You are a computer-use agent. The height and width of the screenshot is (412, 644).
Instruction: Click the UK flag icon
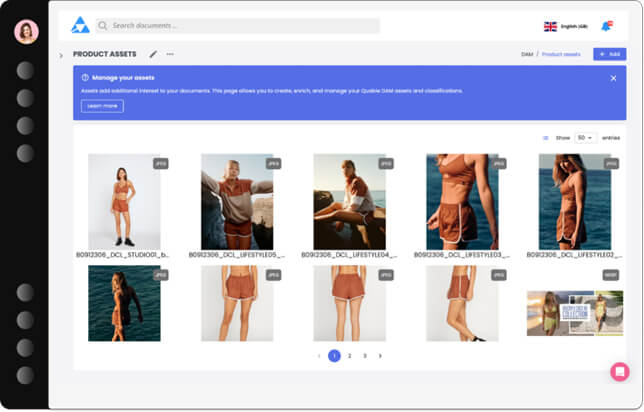tap(550, 26)
